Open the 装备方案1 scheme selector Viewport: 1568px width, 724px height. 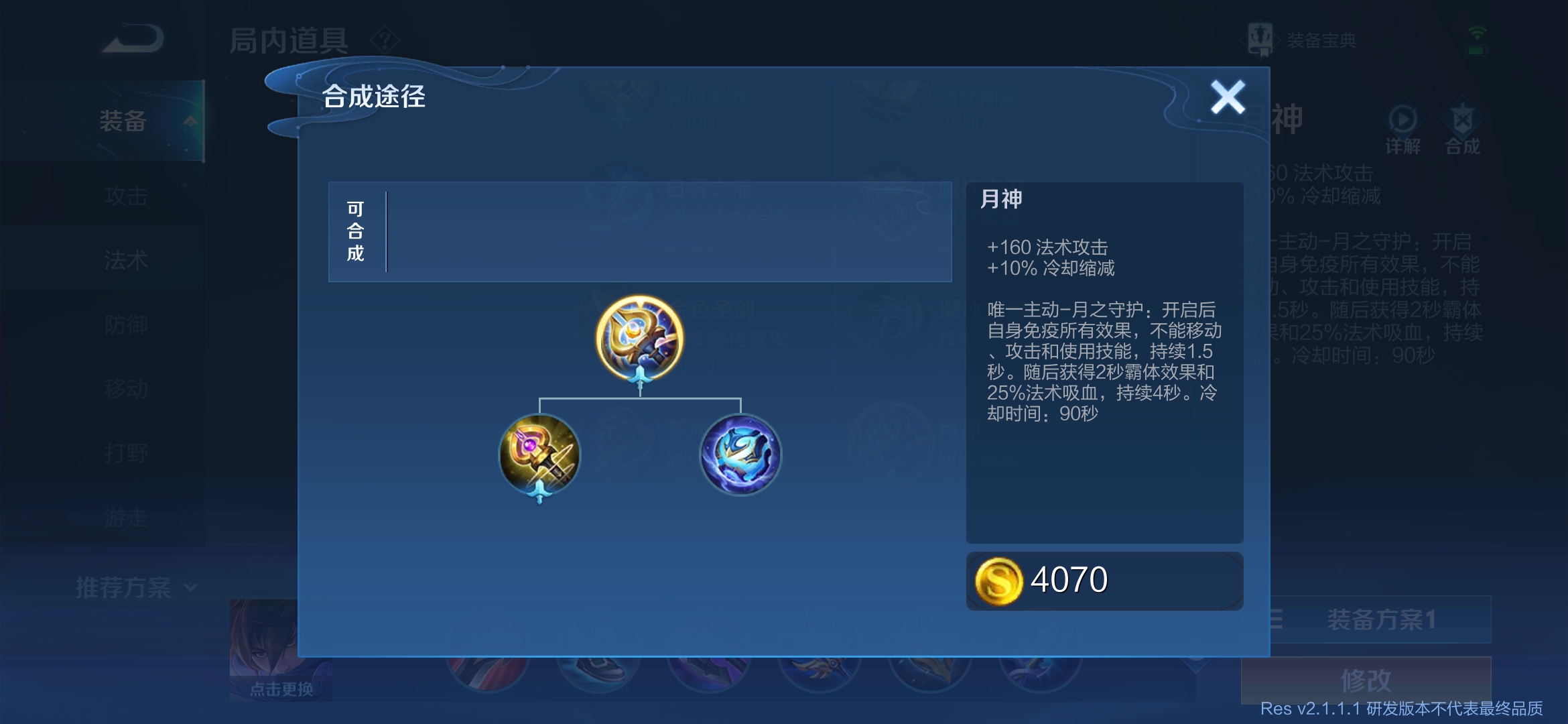(1380, 619)
